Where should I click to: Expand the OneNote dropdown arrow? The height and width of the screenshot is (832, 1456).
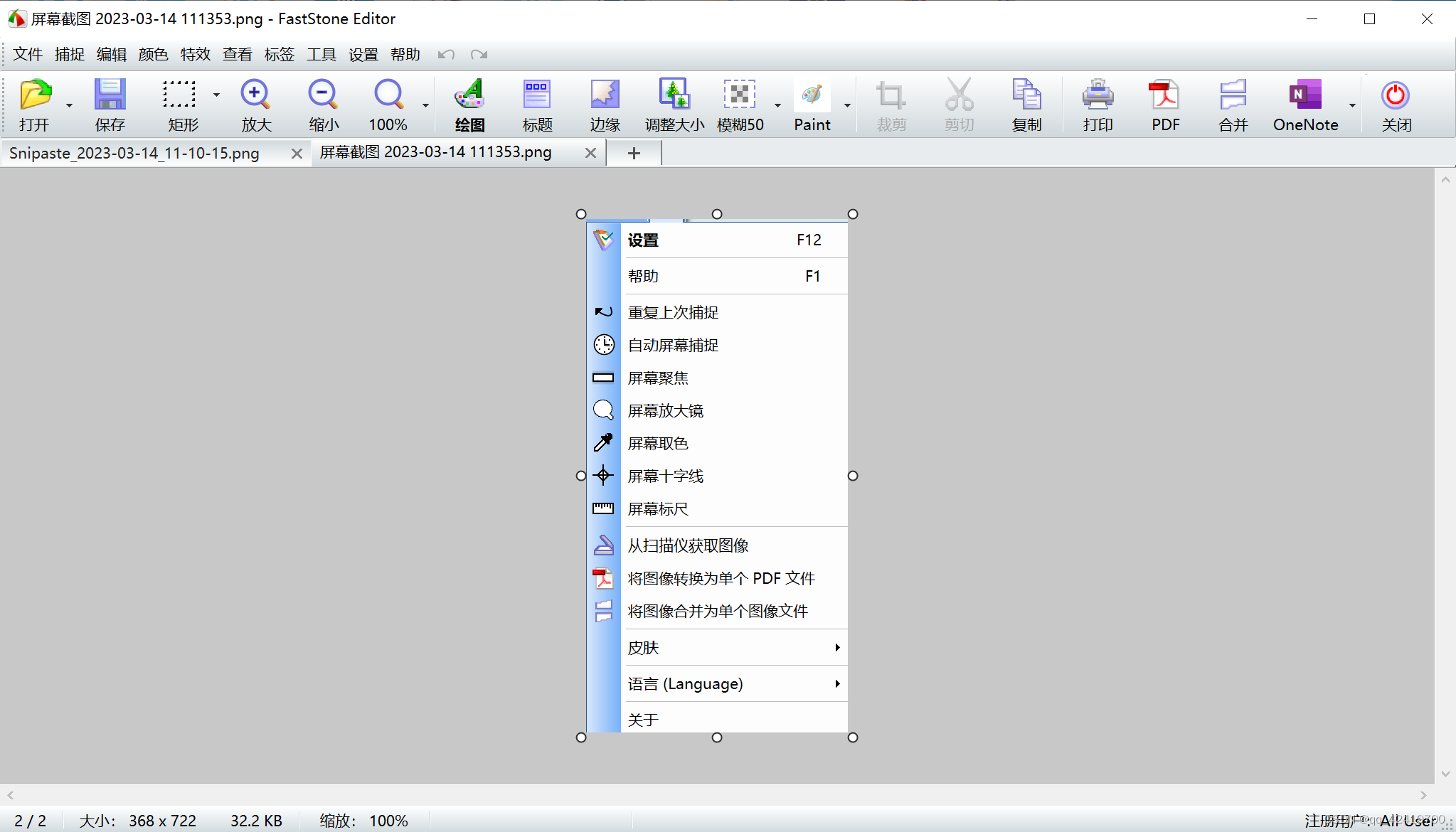1352,105
